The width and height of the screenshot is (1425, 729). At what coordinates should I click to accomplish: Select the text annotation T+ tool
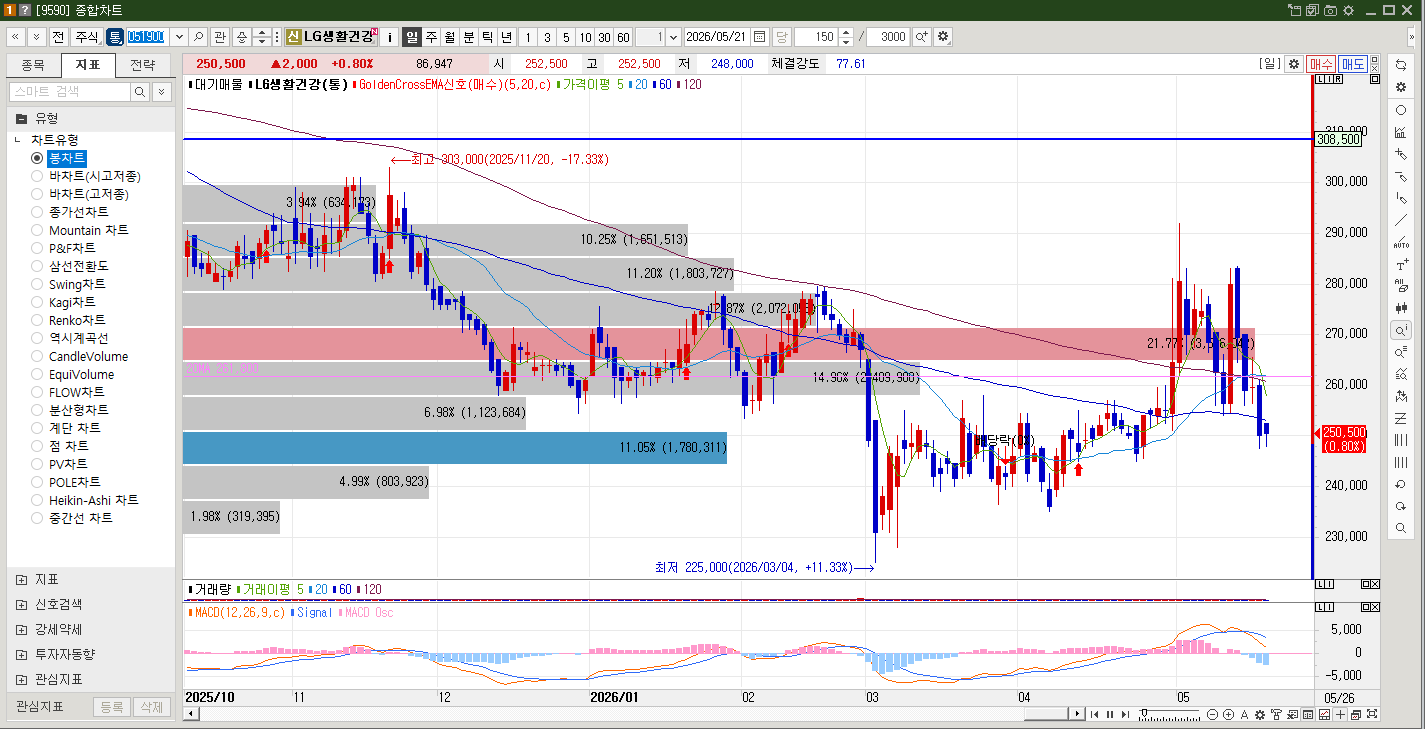[1401, 265]
